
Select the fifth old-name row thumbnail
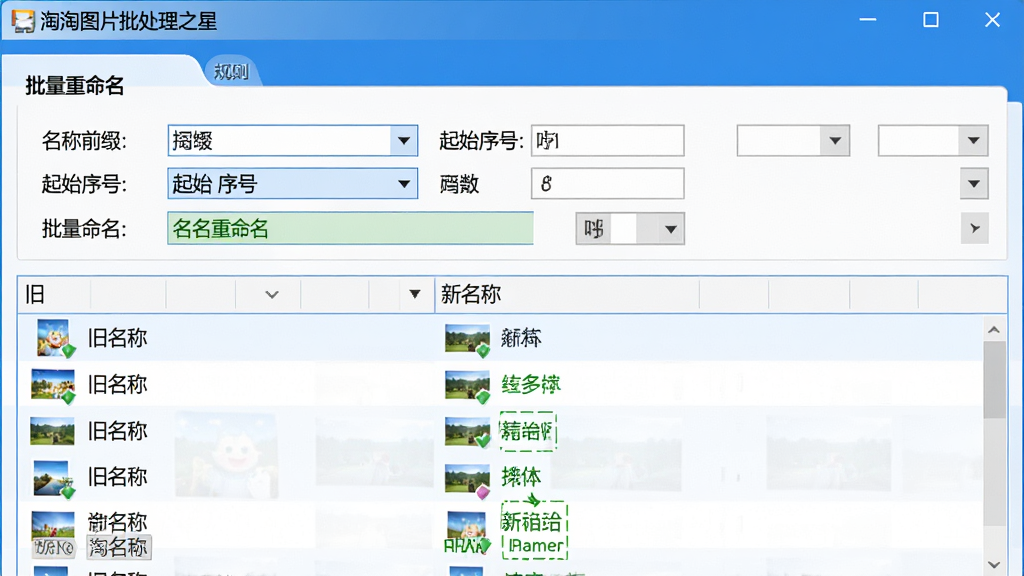pyautogui.click(x=53, y=524)
